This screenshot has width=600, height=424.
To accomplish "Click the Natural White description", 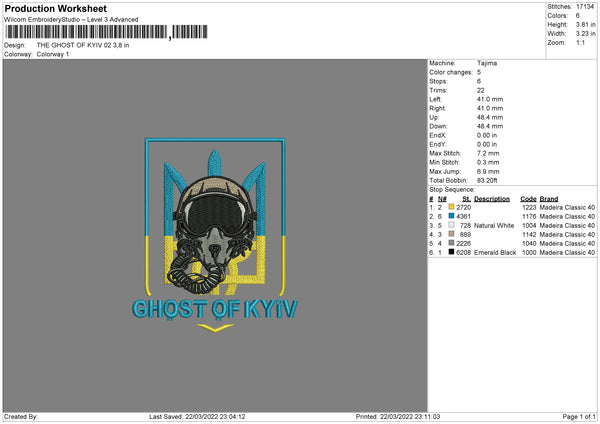I will pyautogui.click(x=494, y=225).
